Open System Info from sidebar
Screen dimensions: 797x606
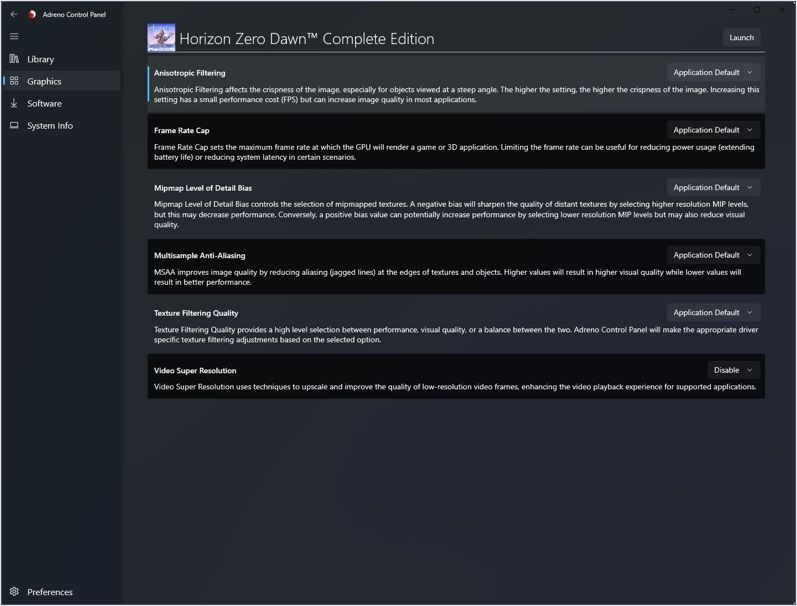(61, 126)
